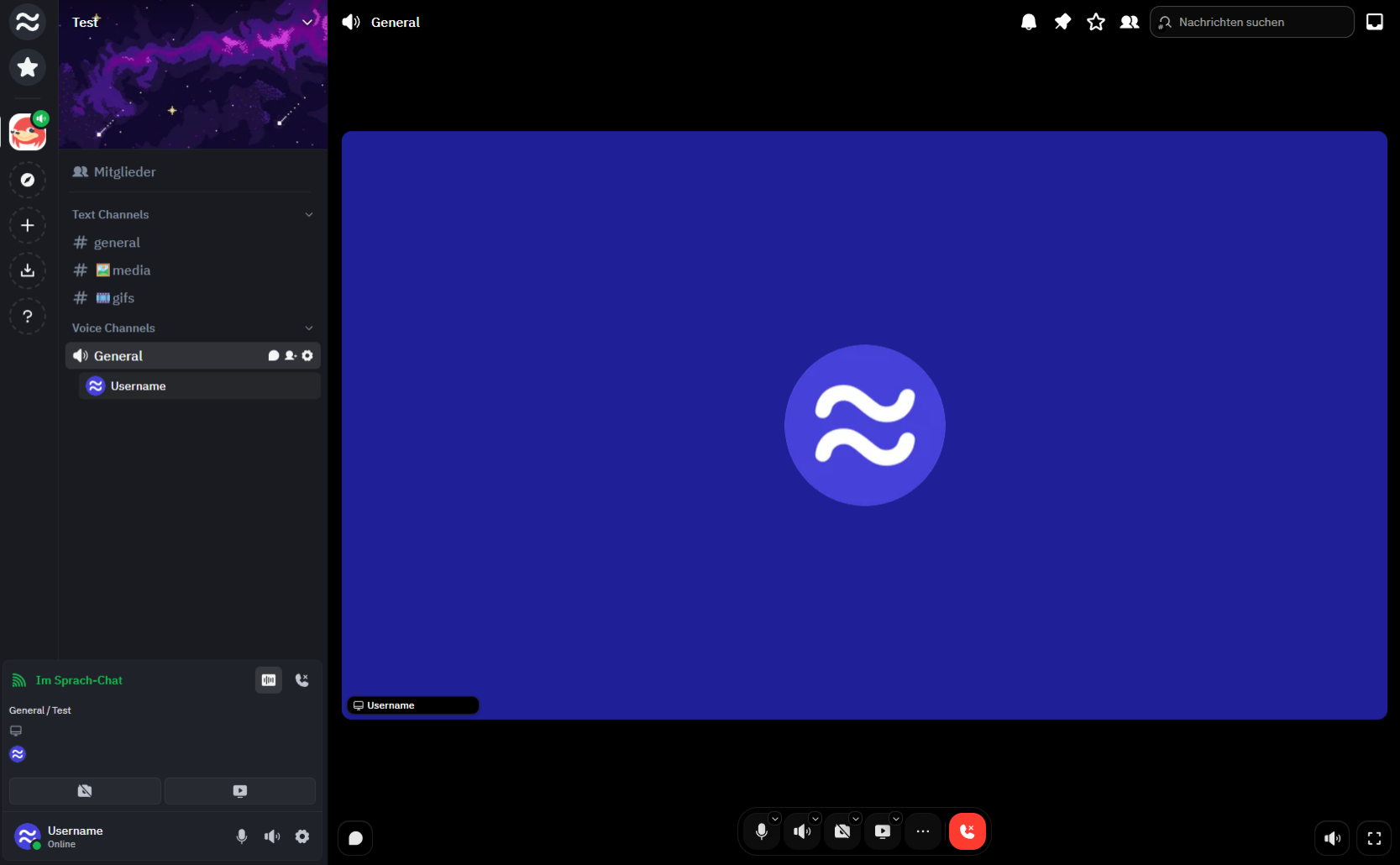Click the download apps icon
Viewport: 1400px width, 865px height.
(28, 270)
